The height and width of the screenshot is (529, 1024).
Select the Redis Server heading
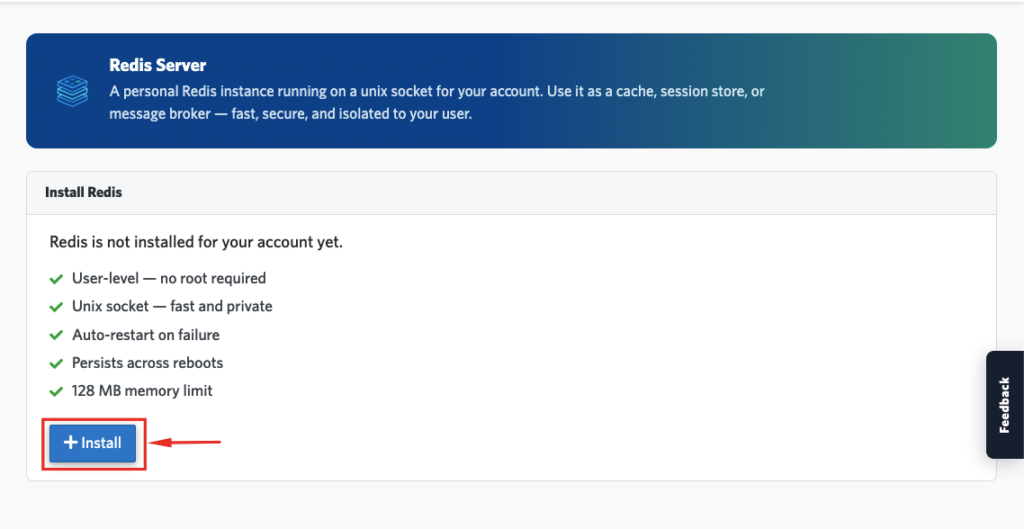click(157, 65)
